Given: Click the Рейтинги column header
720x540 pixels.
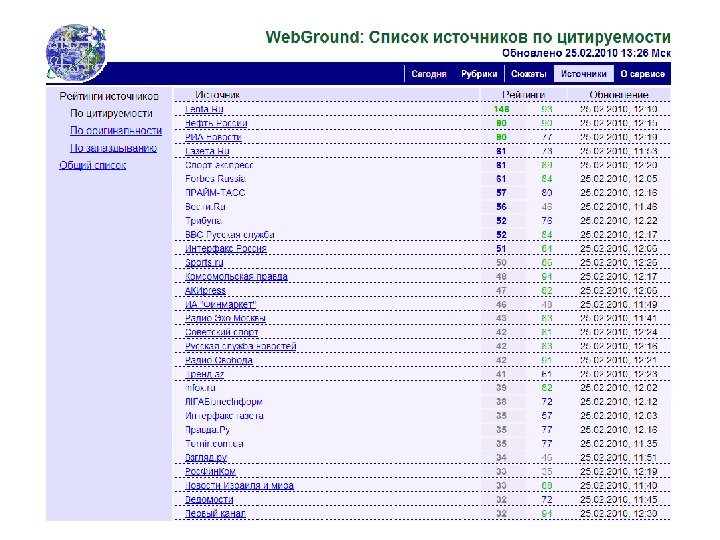Looking at the screenshot, I should [523, 95].
